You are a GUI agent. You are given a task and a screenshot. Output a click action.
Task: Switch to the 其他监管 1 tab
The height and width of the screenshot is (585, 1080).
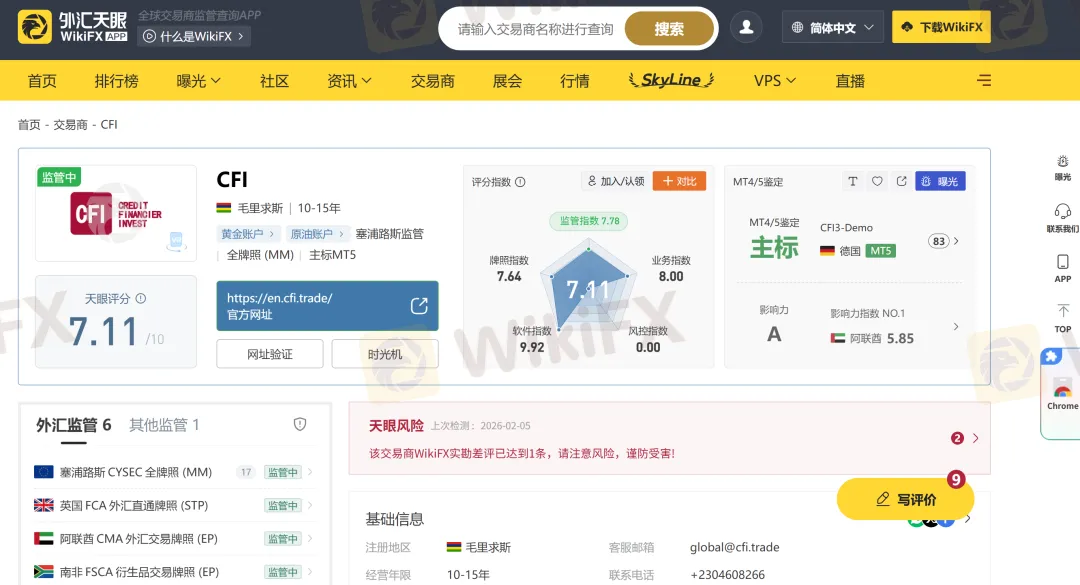164,425
